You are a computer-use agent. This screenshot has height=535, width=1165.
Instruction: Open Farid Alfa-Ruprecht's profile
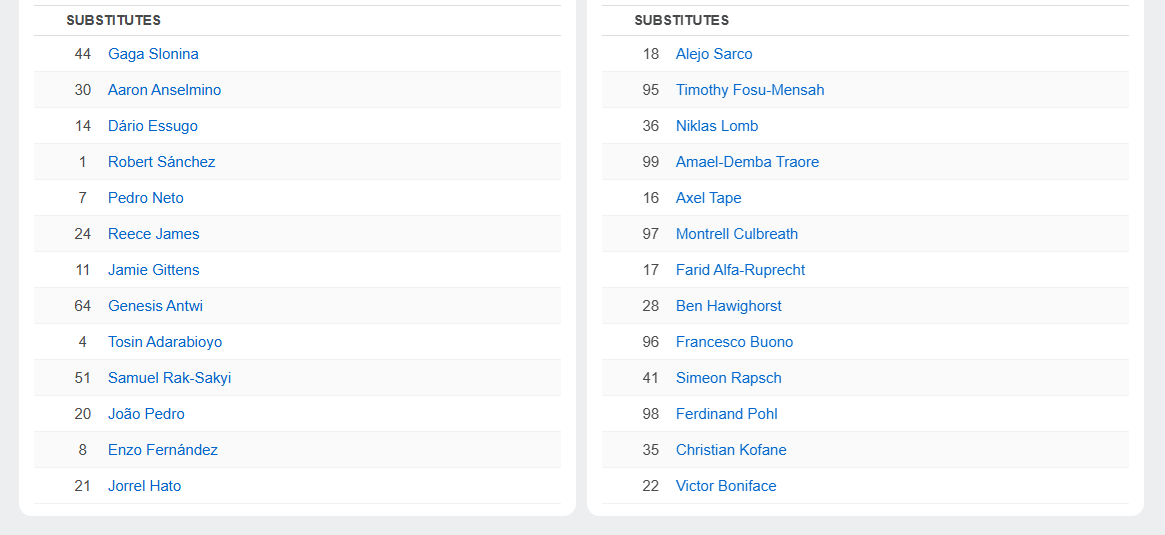coord(740,270)
